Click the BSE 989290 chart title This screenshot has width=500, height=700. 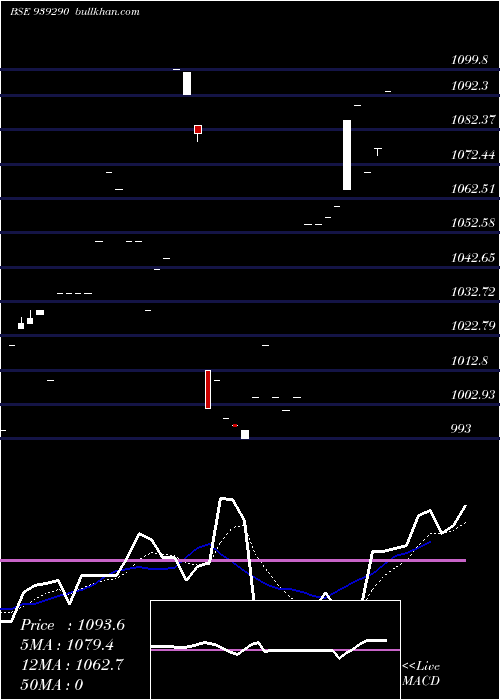[40, 11]
